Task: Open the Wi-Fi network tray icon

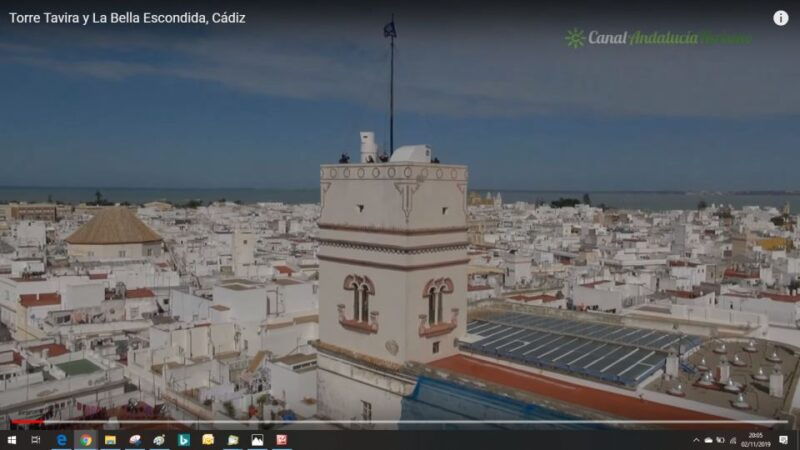Action: coord(731,440)
